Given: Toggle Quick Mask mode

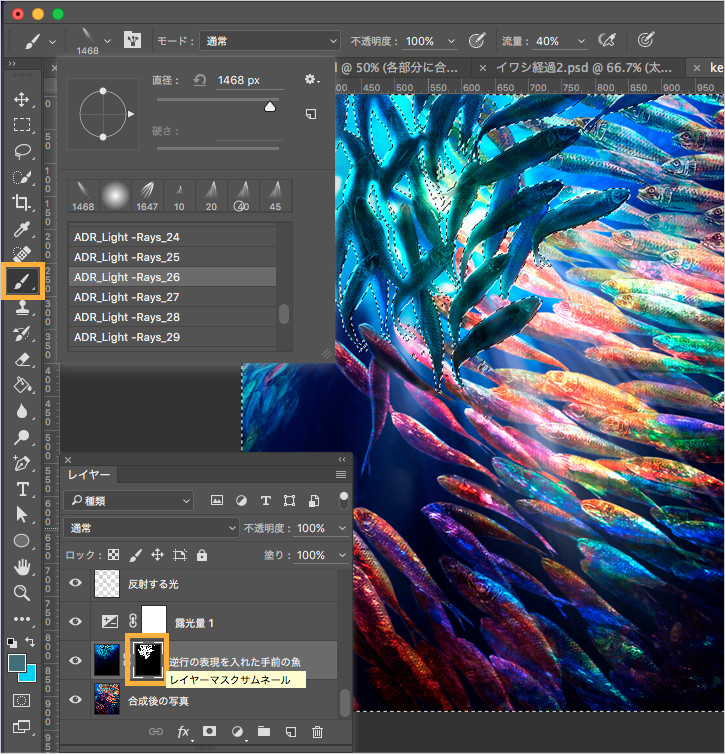Looking at the screenshot, I should [21, 701].
